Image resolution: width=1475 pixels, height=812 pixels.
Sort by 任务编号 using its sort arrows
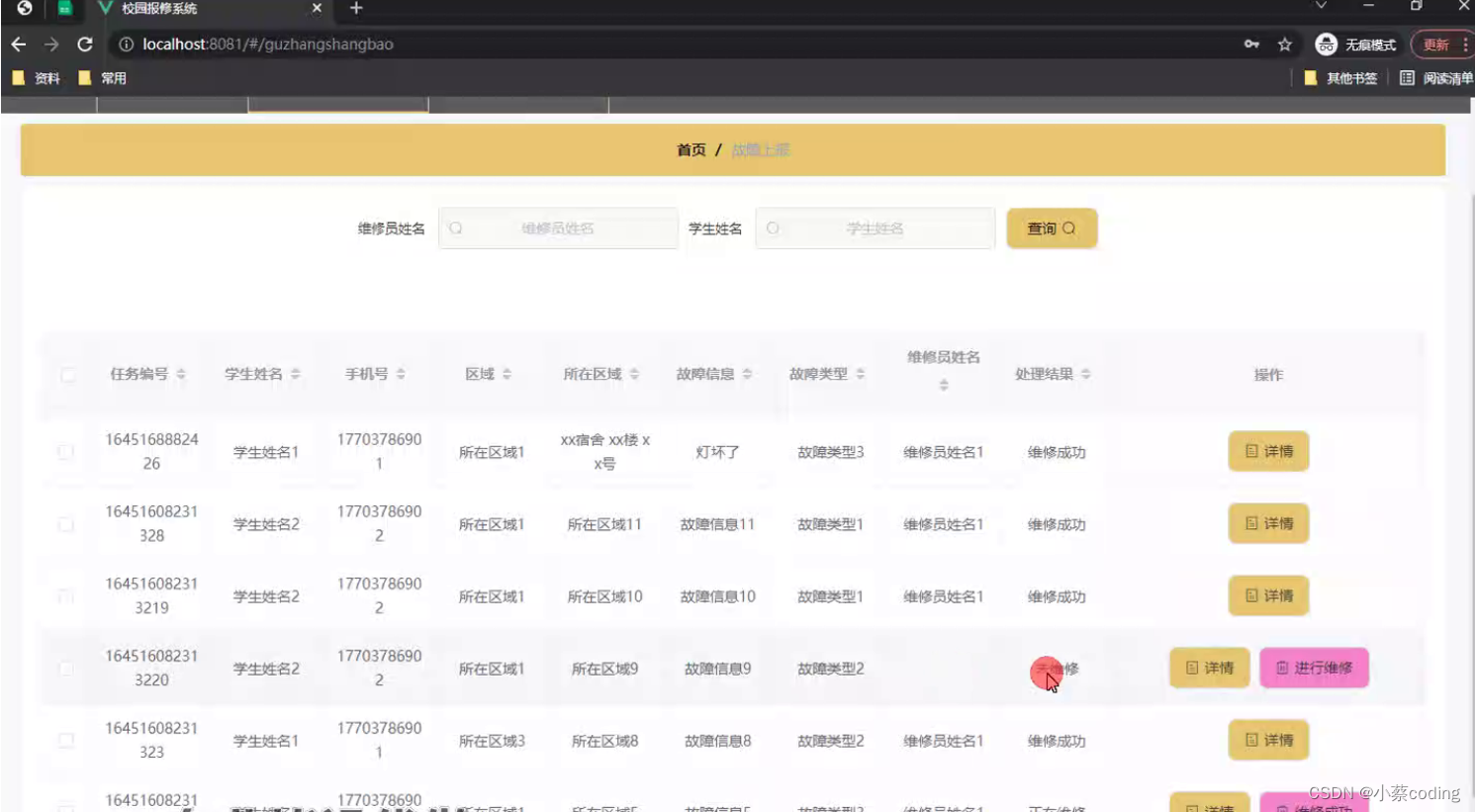(x=182, y=374)
